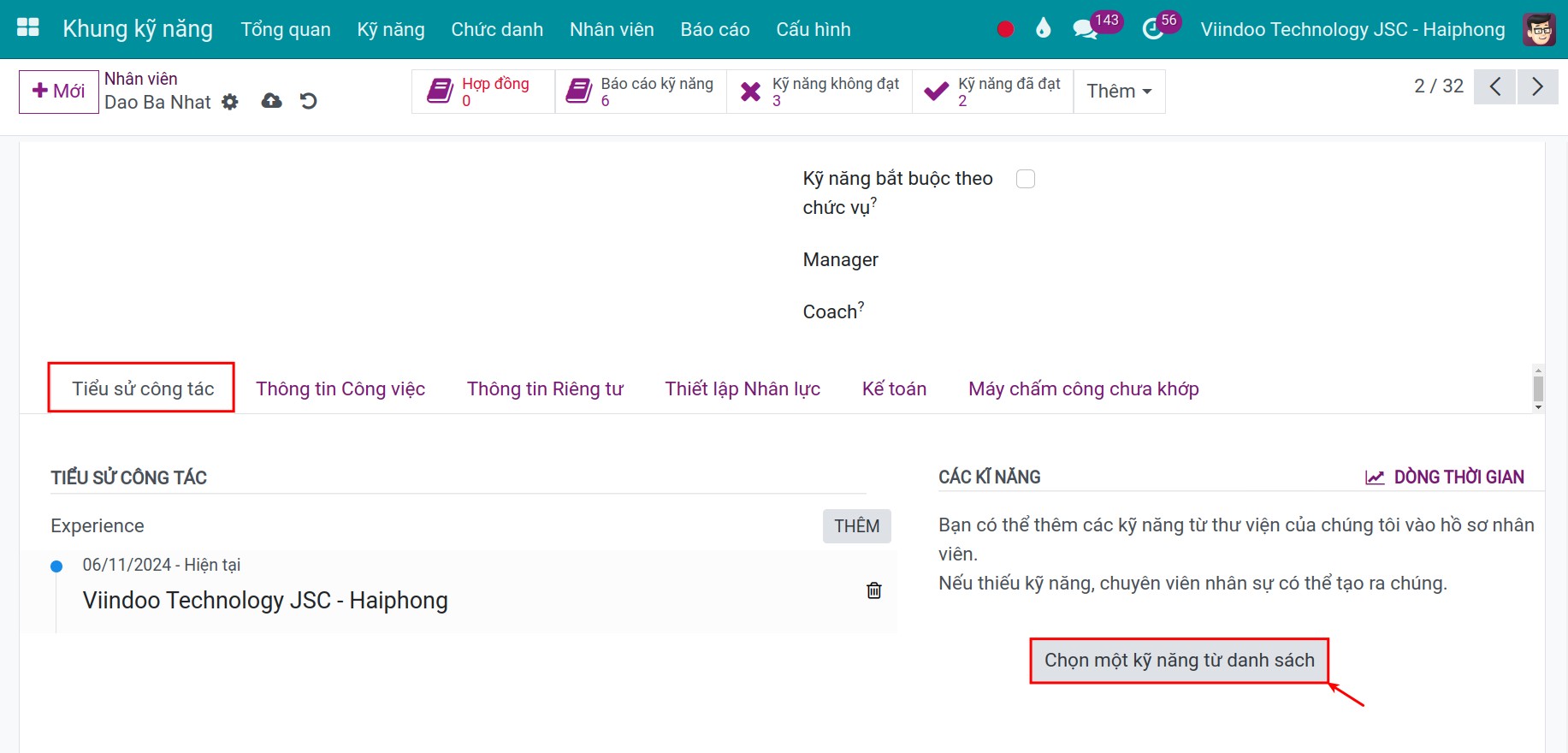Switch company via Viindoo Technology JSC - Haiphong in navbar
Screen dimensions: 1568x753
pos(1352,30)
